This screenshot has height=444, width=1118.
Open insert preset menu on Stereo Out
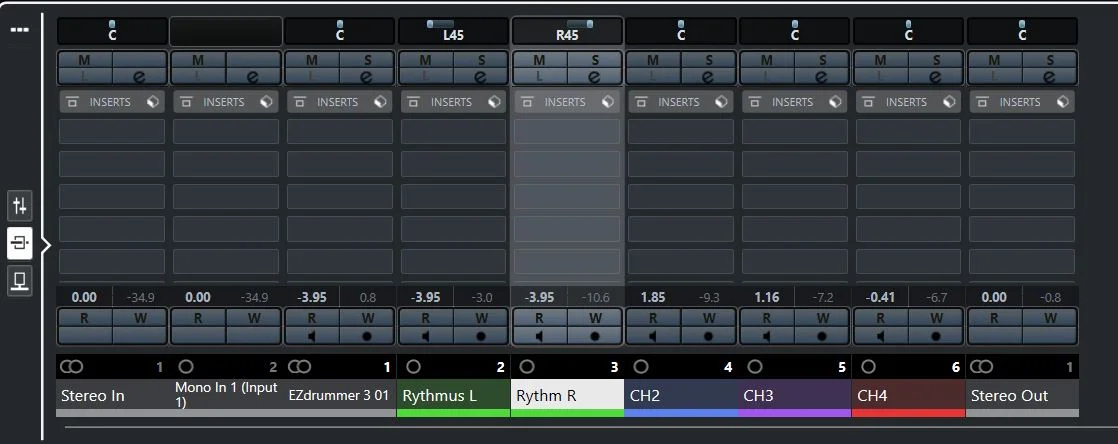[x=1062, y=102]
